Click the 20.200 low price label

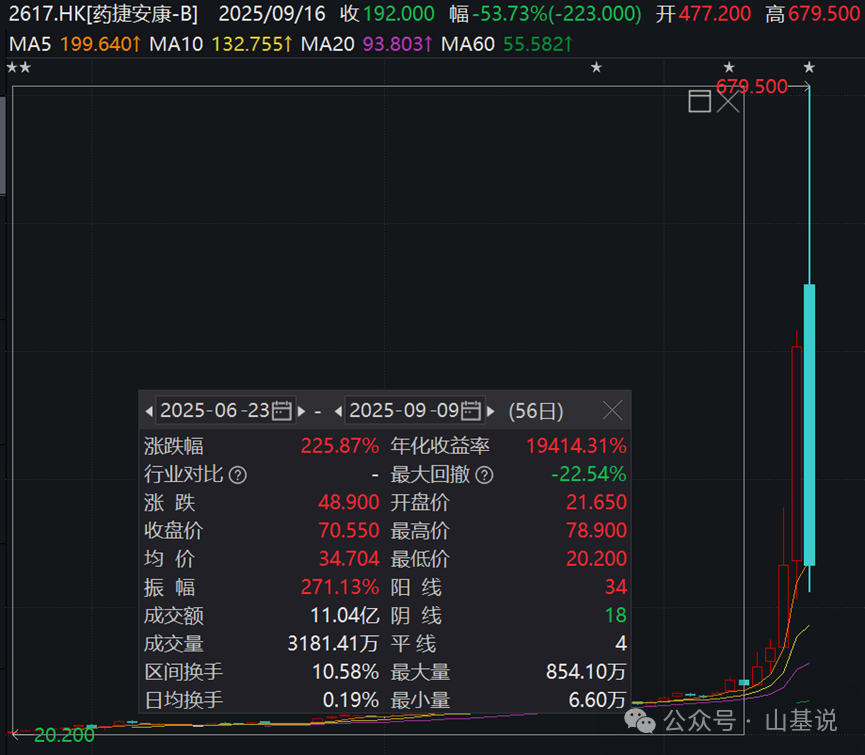coord(65,735)
